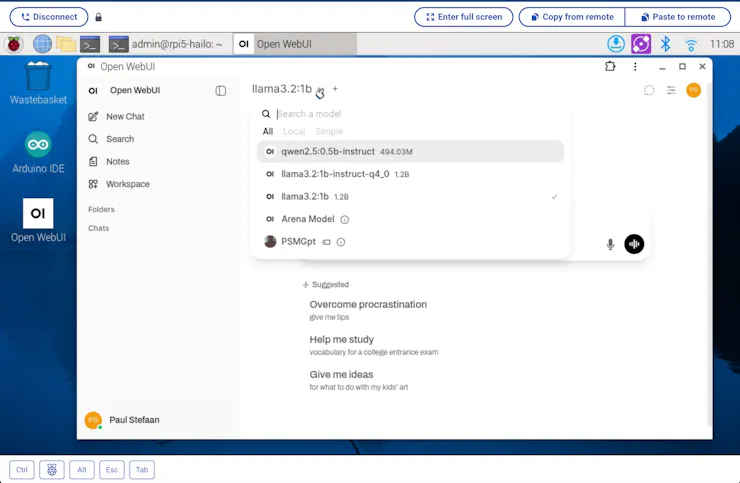The width and height of the screenshot is (740, 483).
Task: Click the 11:08 clock in the taskbar
Action: pyautogui.click(x=722, y=44)
